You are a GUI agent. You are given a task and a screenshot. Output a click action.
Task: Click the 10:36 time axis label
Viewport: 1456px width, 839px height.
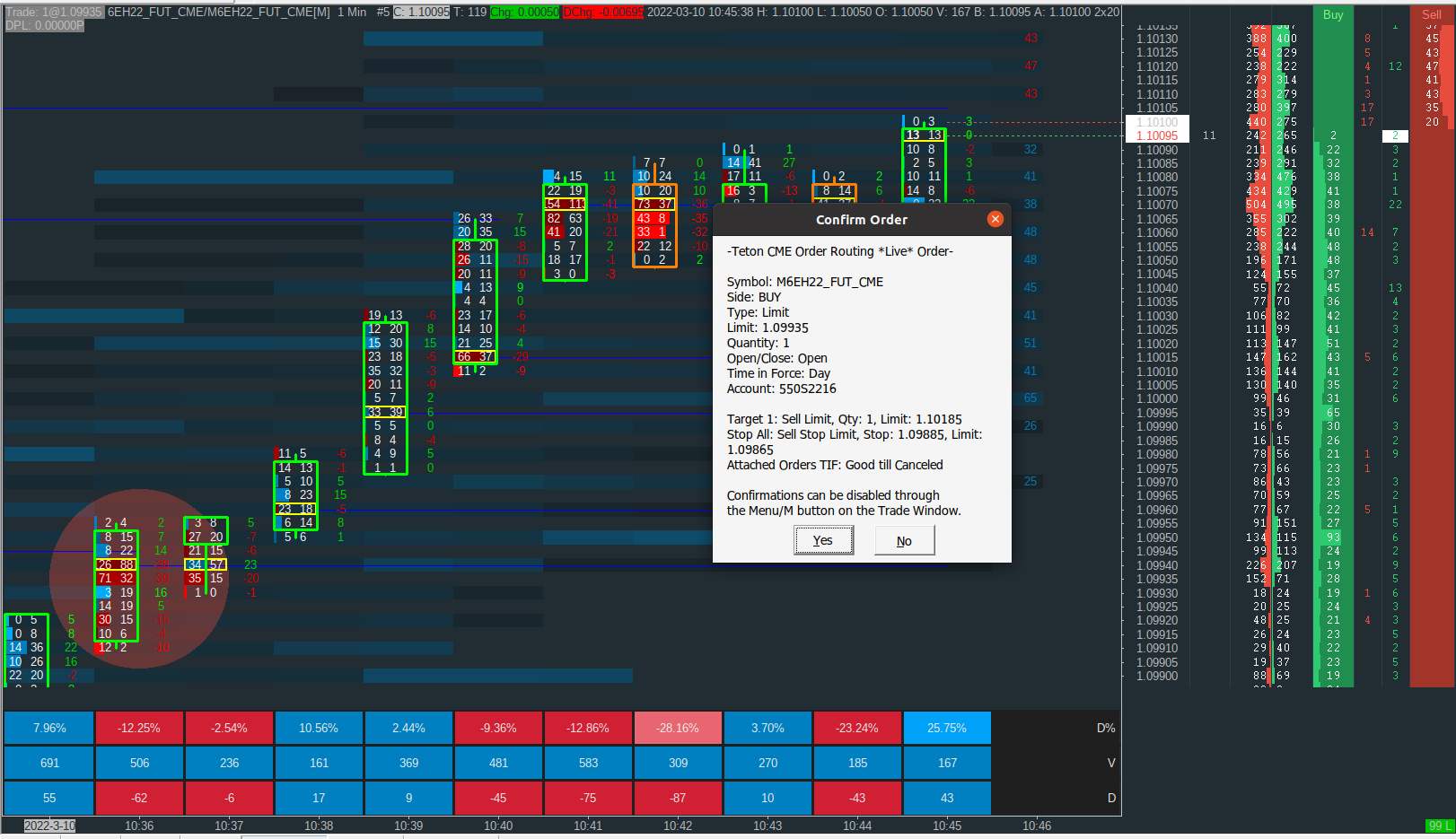(139, 826)
